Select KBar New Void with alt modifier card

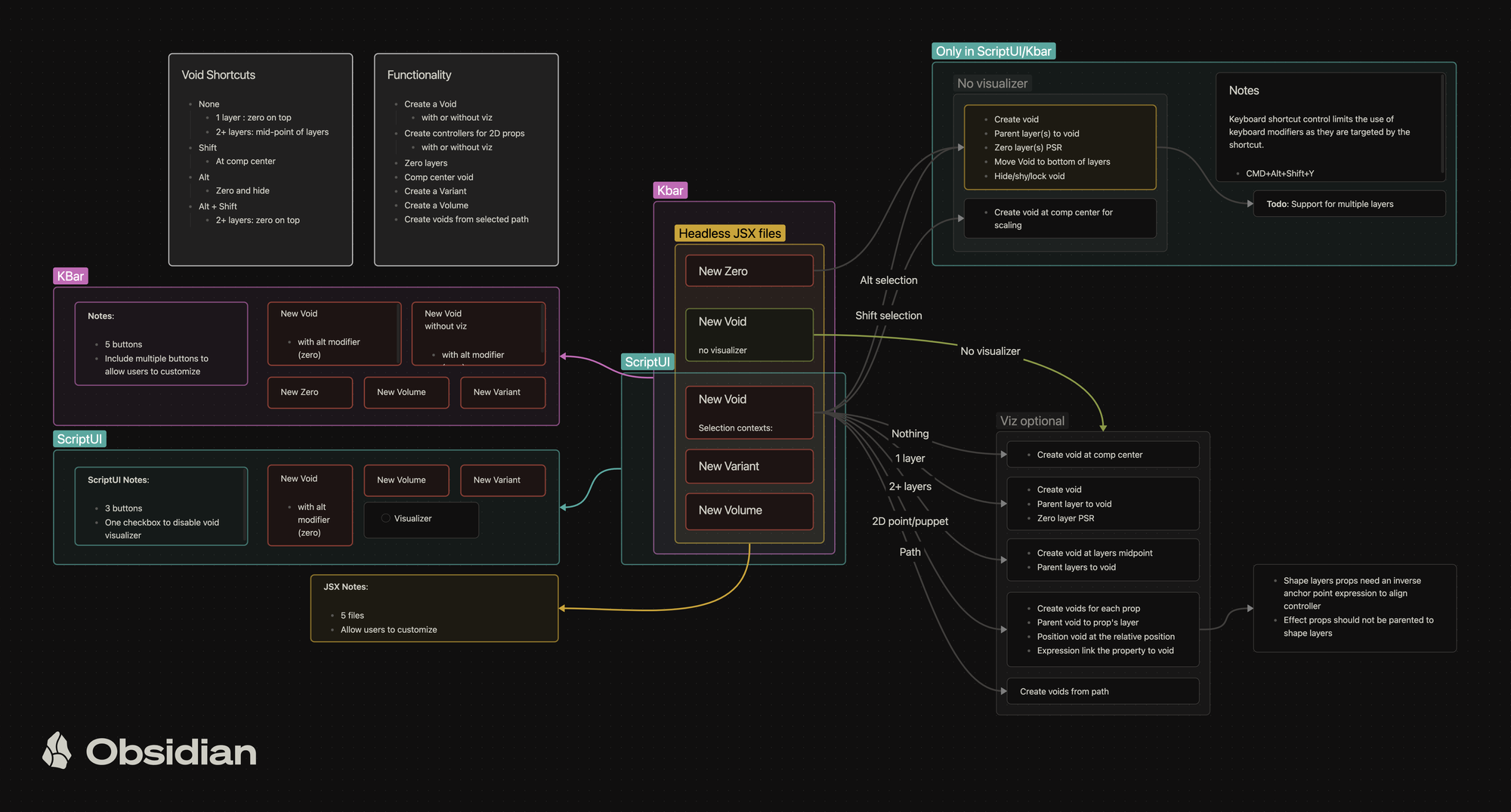click(334, 334)
